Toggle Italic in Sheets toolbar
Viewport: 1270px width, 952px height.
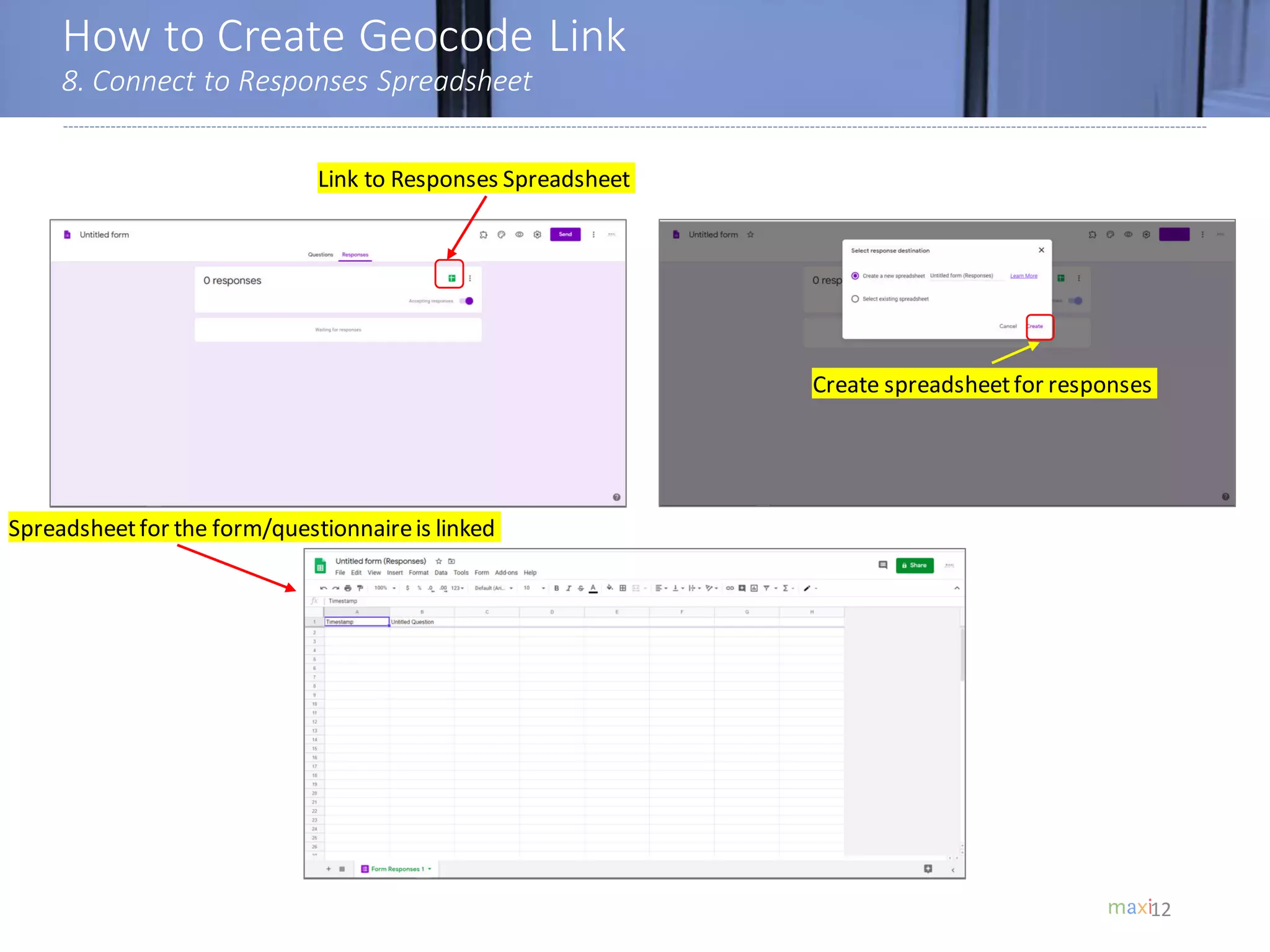click(x=569, y=588)
